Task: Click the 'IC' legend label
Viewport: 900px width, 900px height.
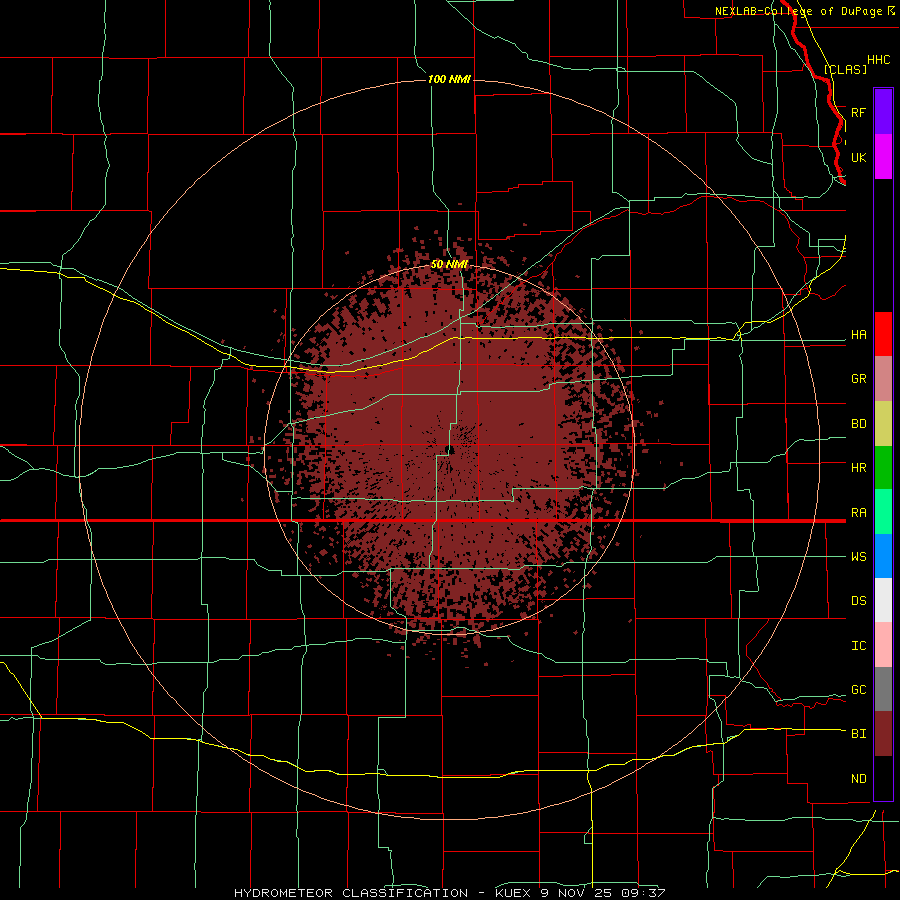Action: click(858, 646)
